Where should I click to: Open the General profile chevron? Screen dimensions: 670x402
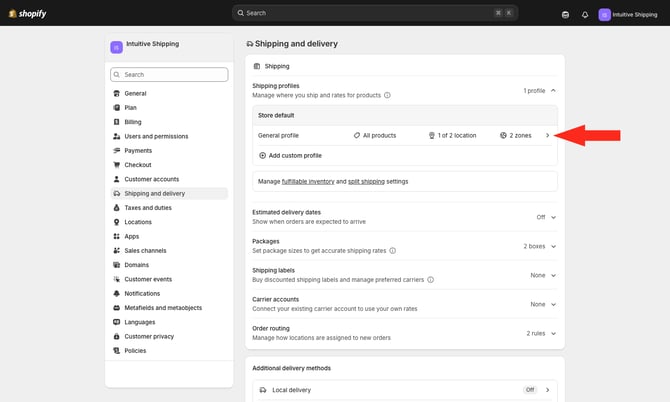tap(547, 135)
